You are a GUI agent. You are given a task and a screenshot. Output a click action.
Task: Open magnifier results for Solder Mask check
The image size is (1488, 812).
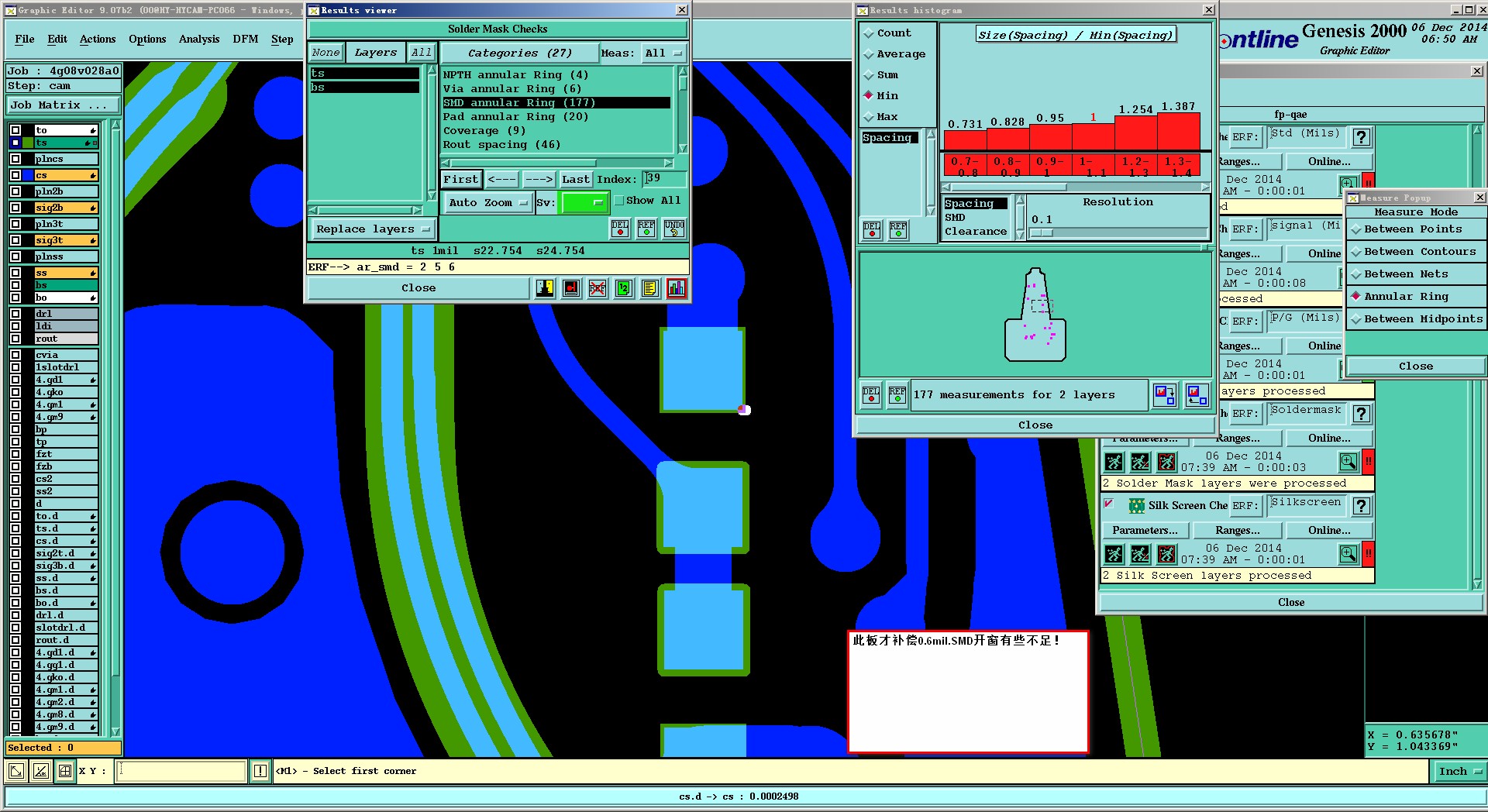pyautogui.click(x=1348, y=463)
